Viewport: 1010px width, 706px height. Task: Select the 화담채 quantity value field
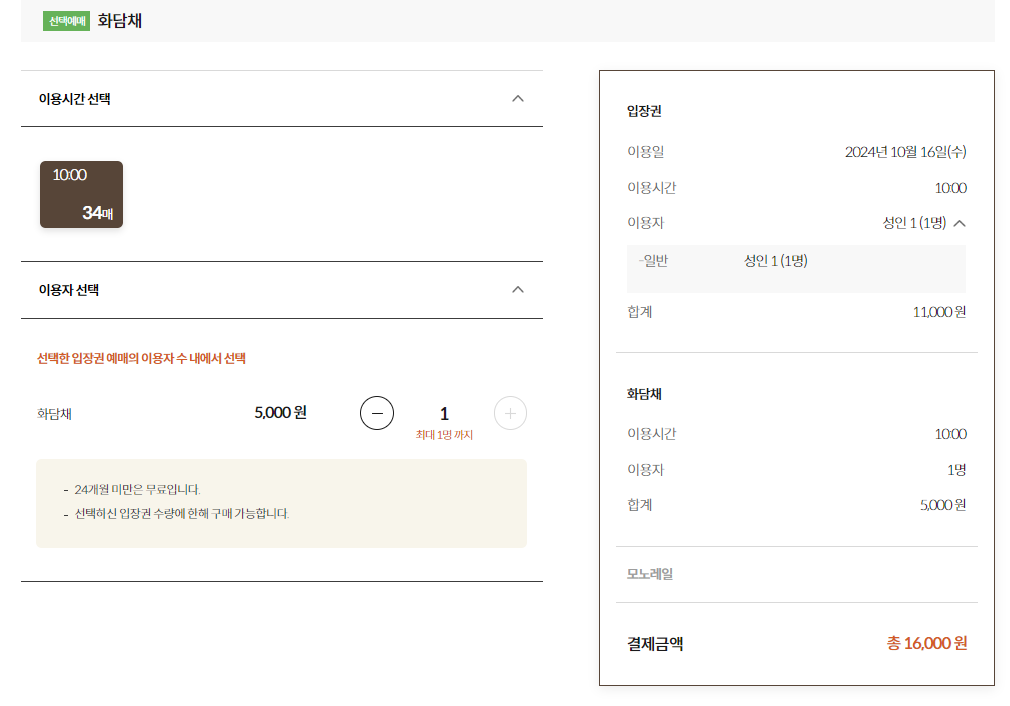(x=444, y=412)
